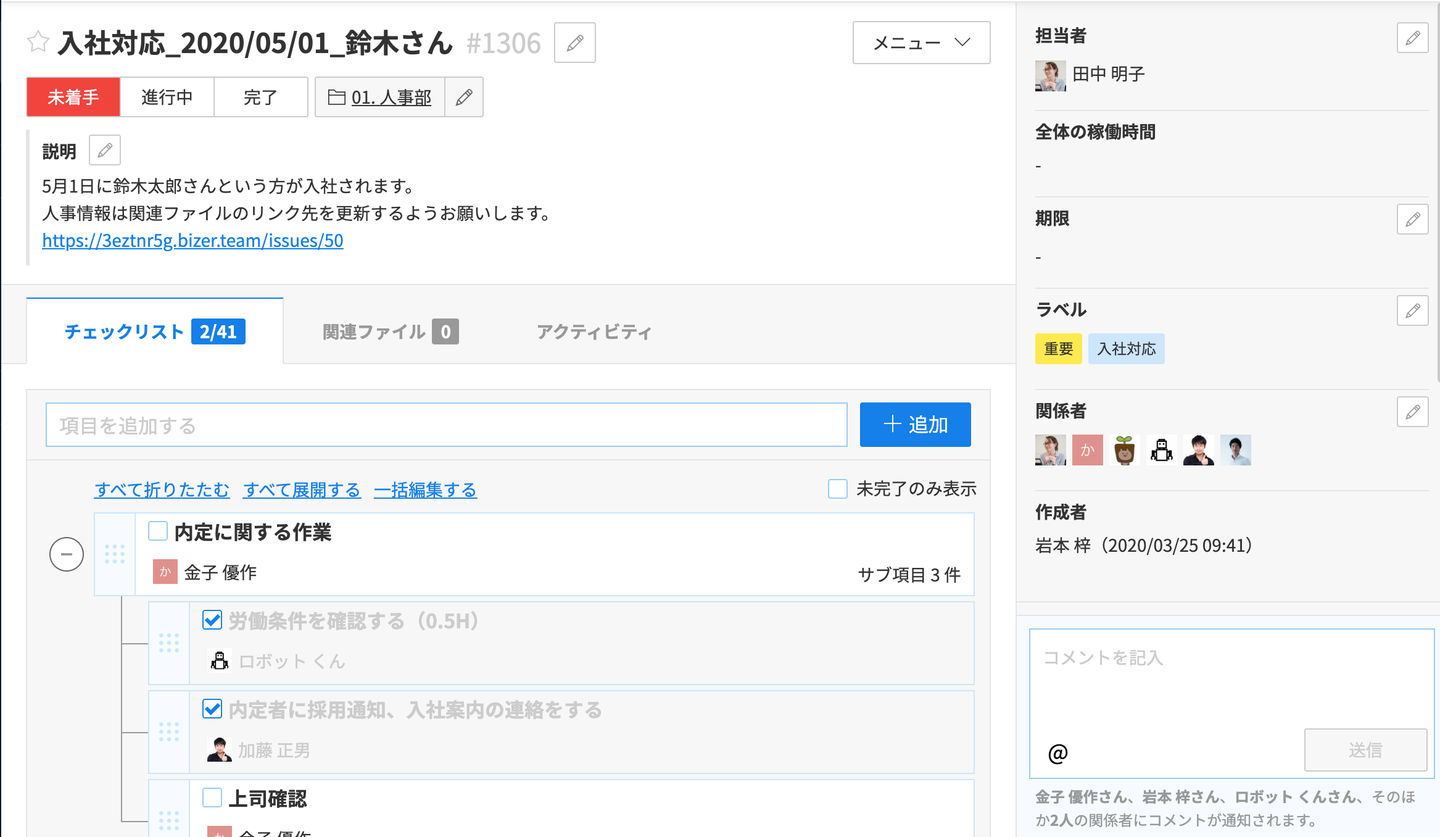
Task: Expand all items with すべて展開する
Action: pyautogui.click(x=302, y=490)
